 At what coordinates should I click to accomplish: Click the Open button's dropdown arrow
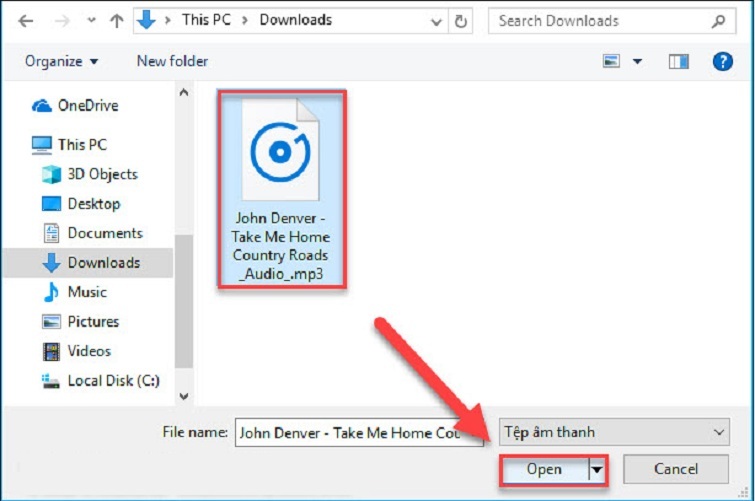598,469
